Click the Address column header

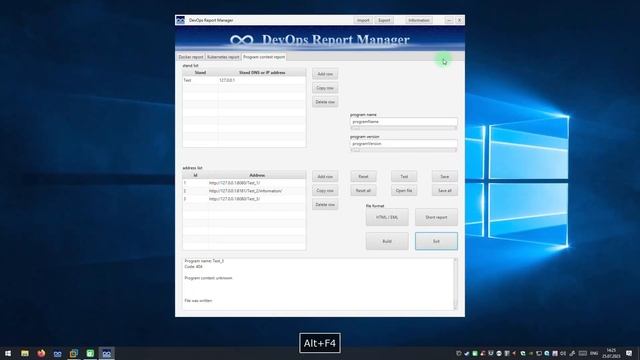pos(257,175)
